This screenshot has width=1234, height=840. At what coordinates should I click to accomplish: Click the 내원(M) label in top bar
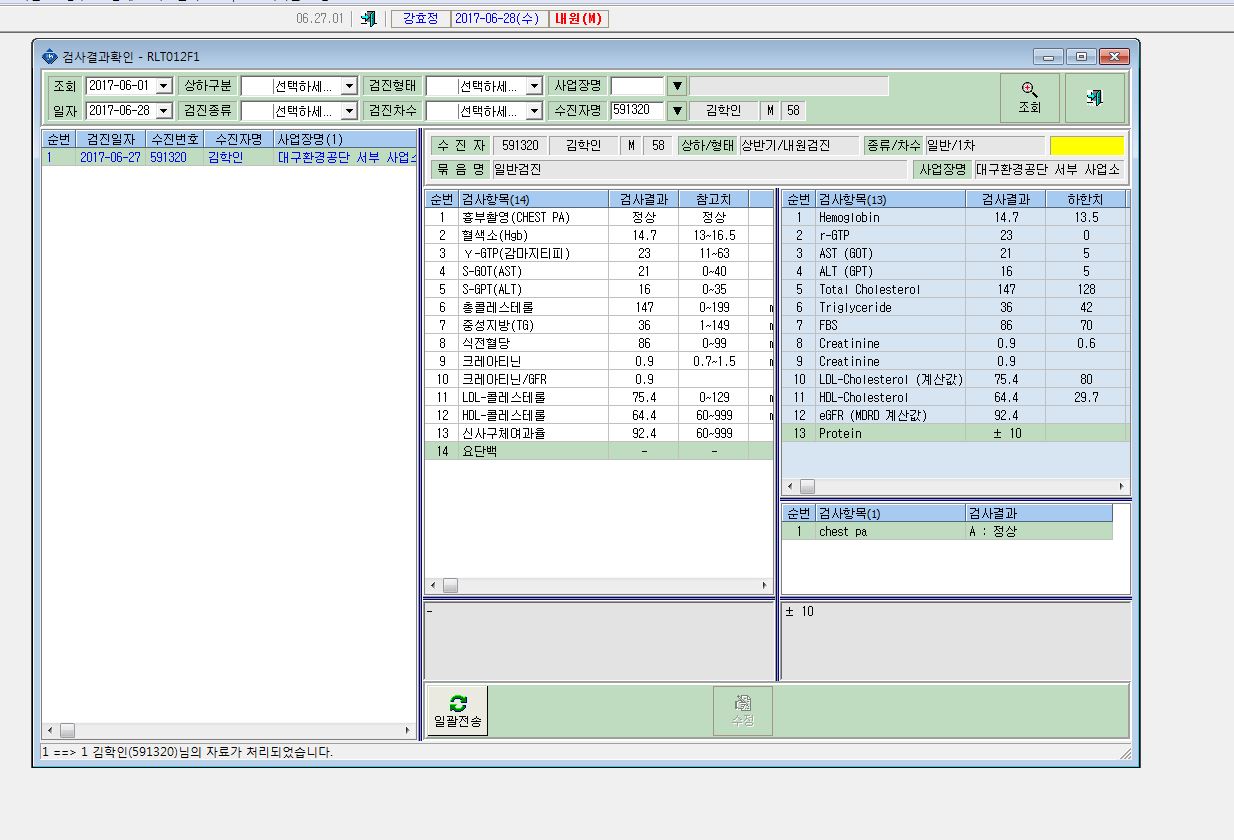click(577, 18)
